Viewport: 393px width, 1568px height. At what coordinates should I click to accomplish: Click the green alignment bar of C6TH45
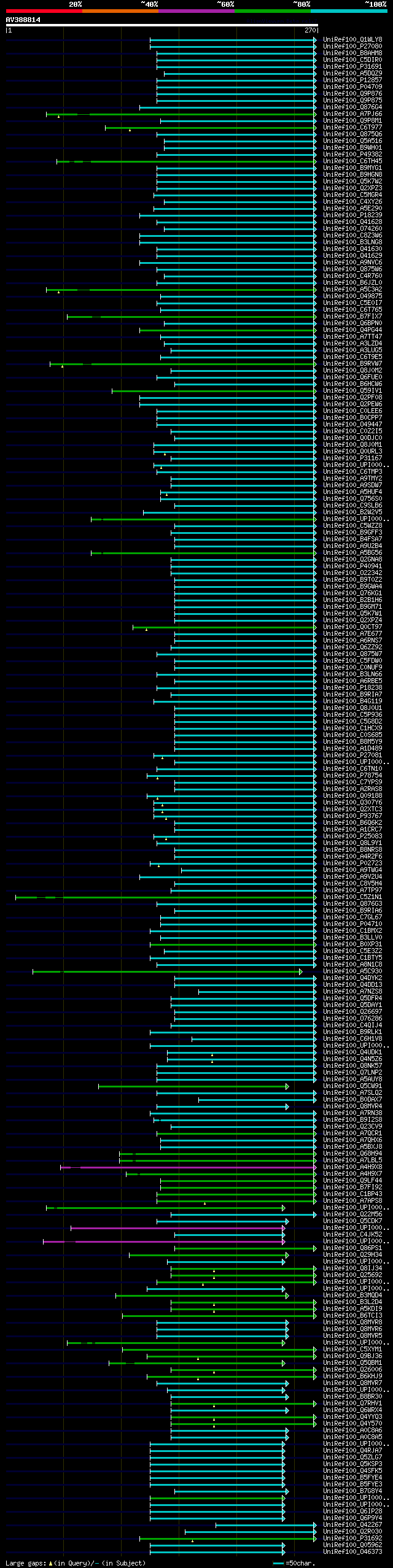[x=187, y=161]
